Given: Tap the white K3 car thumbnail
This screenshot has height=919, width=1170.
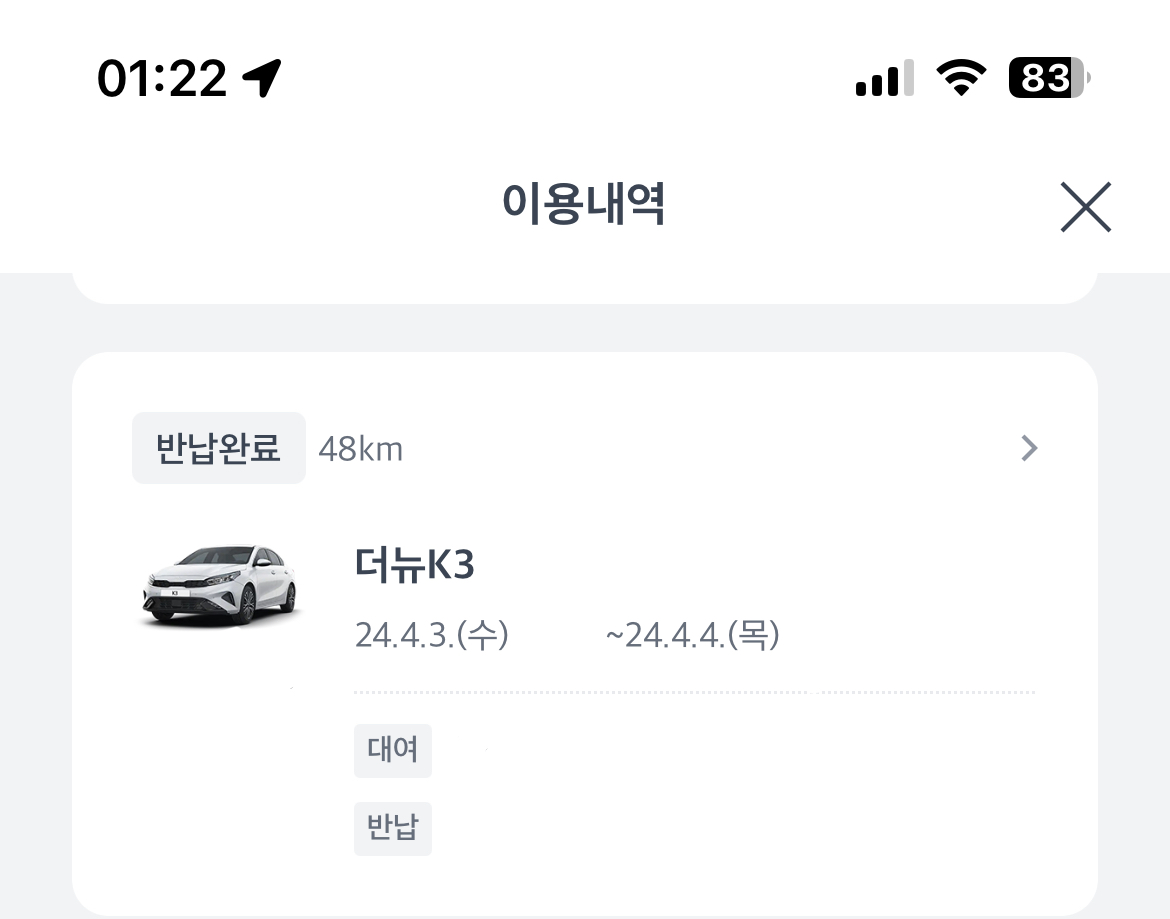Looking at the screenshot, I should coord(220,587).
